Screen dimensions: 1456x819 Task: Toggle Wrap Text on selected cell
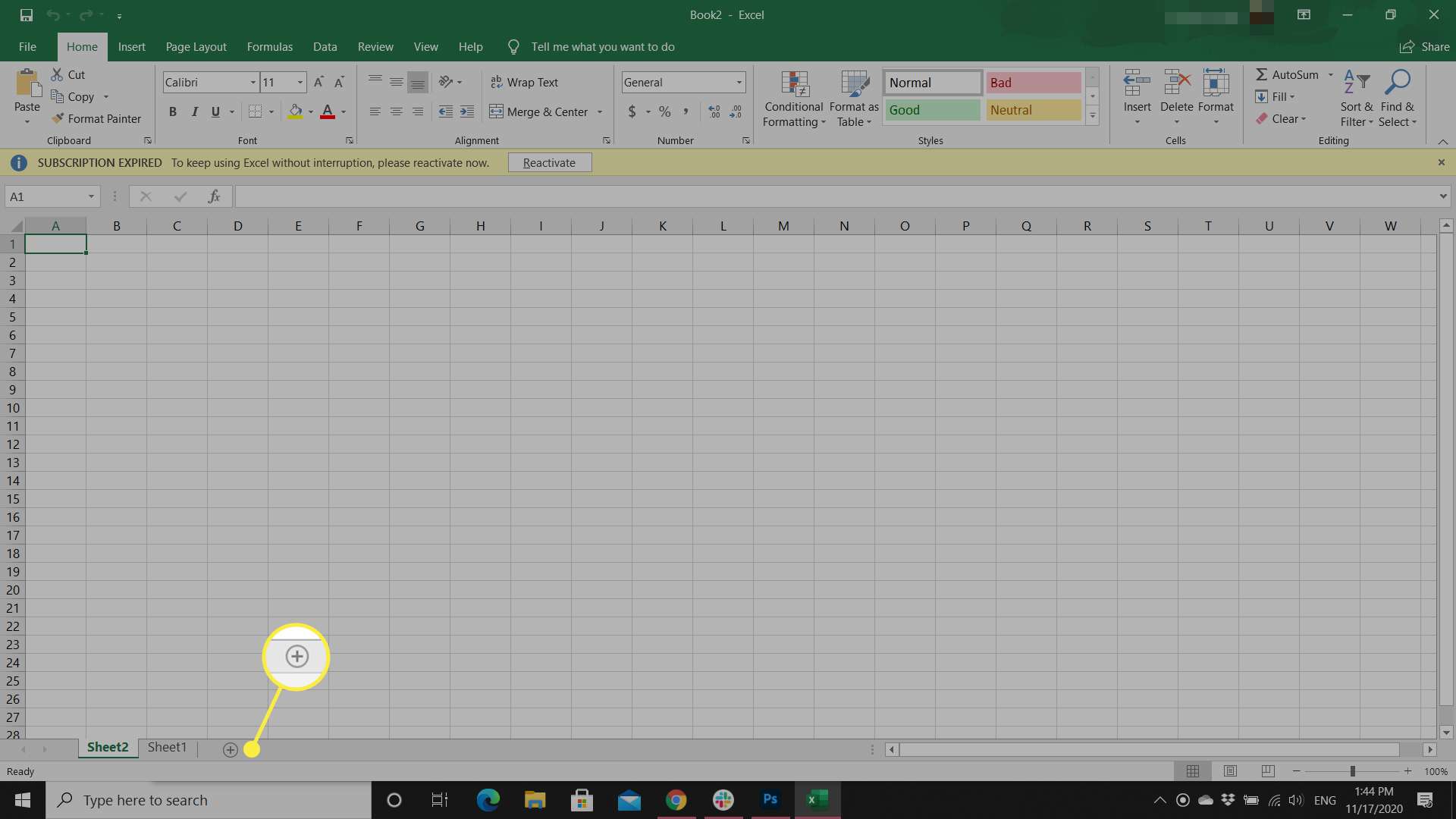coord(524,82)
